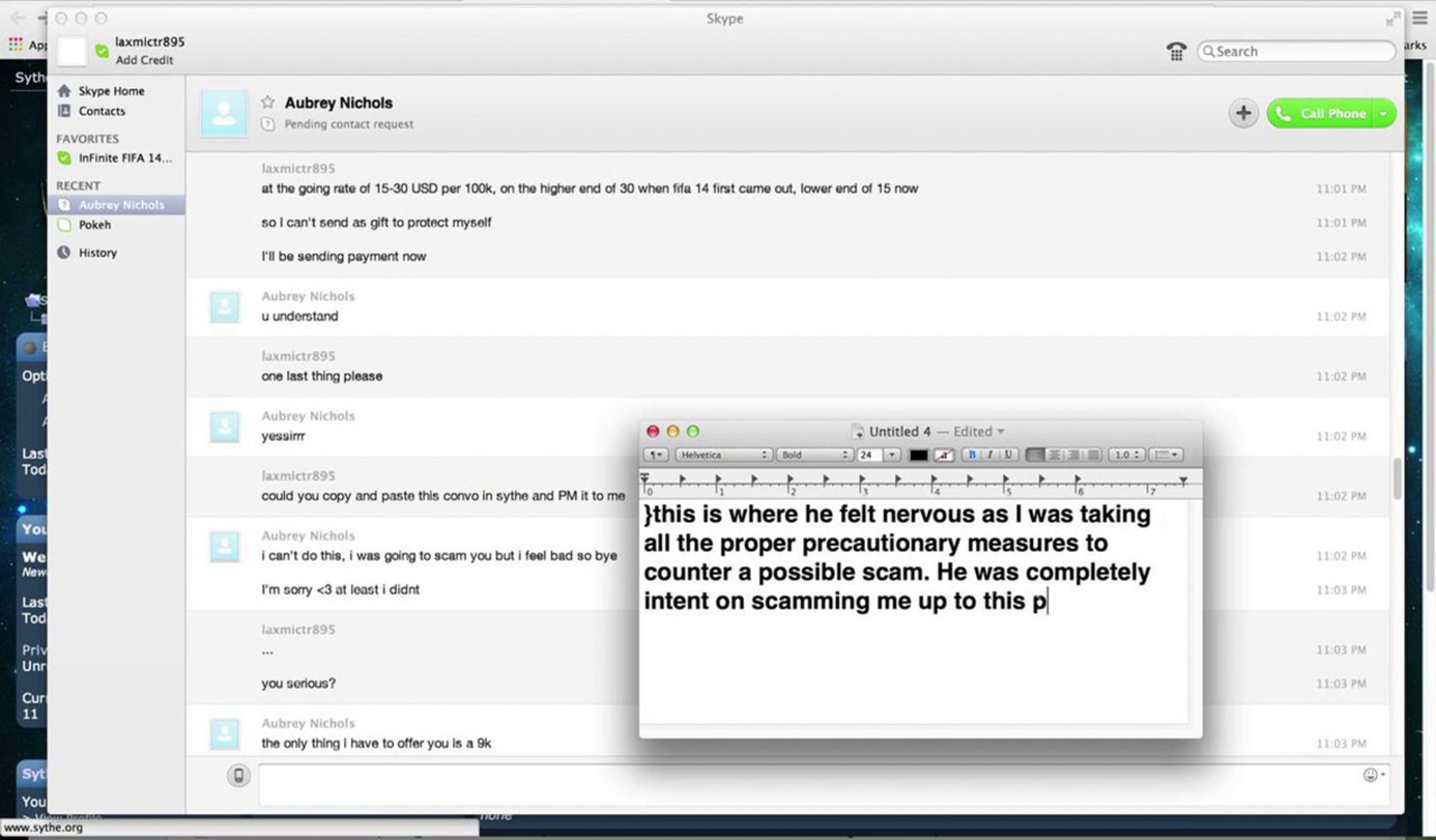Screen dimensions: 1436x840
Task: Toggle the favorite star for Aubrey Nichols
Action: (267, 102)
